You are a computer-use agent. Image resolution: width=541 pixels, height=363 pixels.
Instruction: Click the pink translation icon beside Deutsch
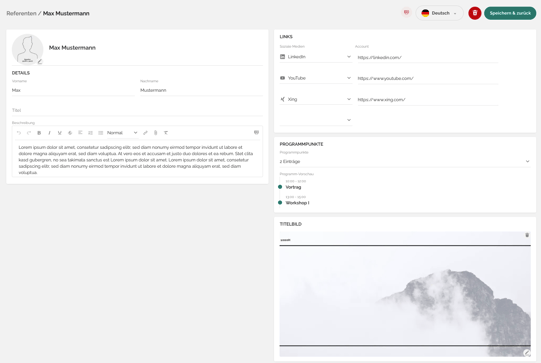tap(406, 13)
